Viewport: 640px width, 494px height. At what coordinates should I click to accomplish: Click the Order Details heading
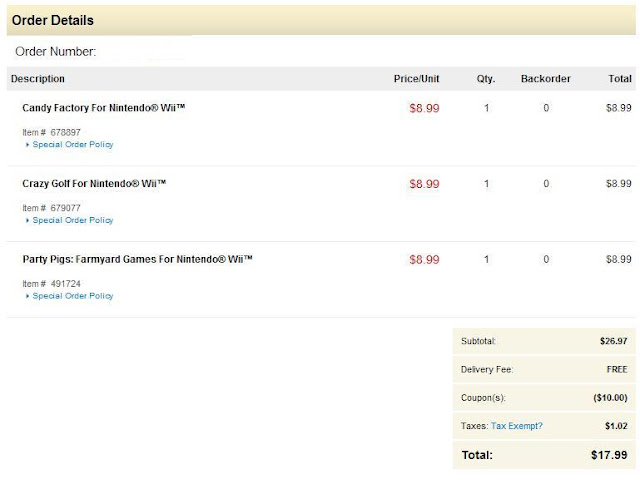click(52, 21)
